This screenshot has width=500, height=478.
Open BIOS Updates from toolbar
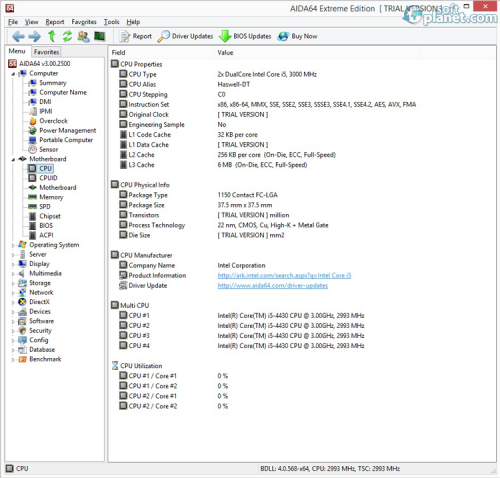point(245,36)
